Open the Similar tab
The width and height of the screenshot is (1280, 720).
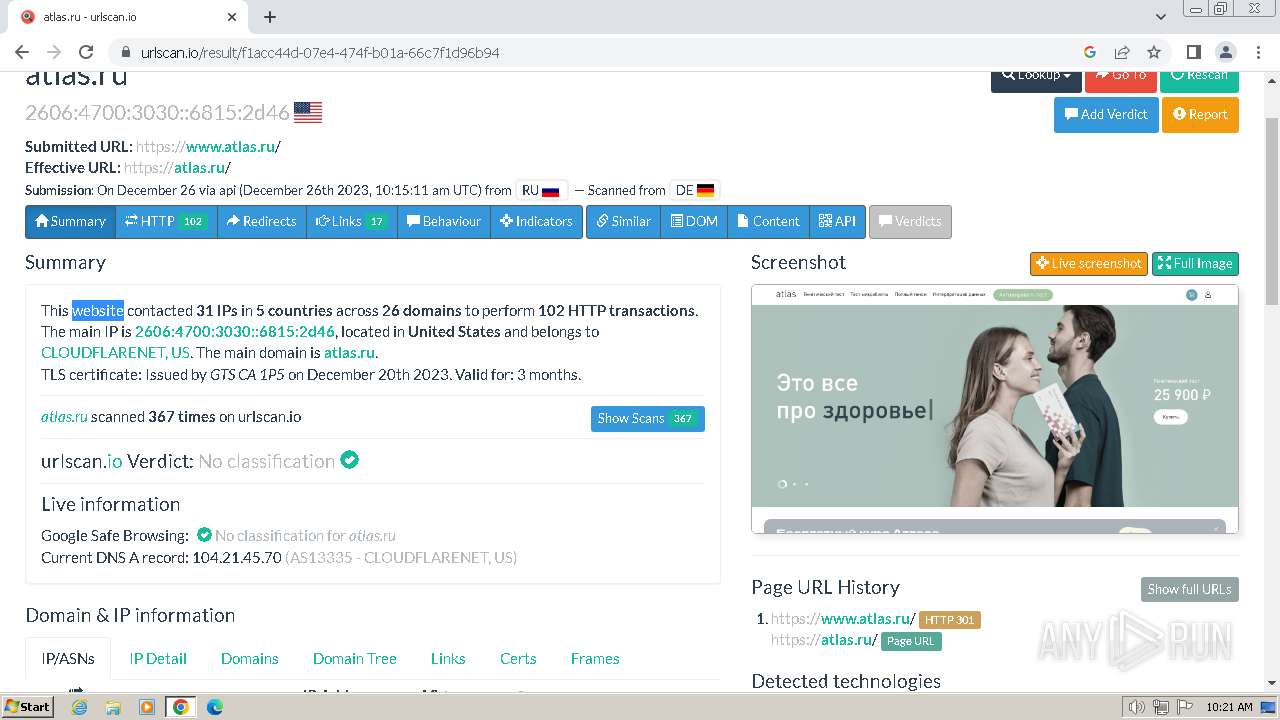623,221
